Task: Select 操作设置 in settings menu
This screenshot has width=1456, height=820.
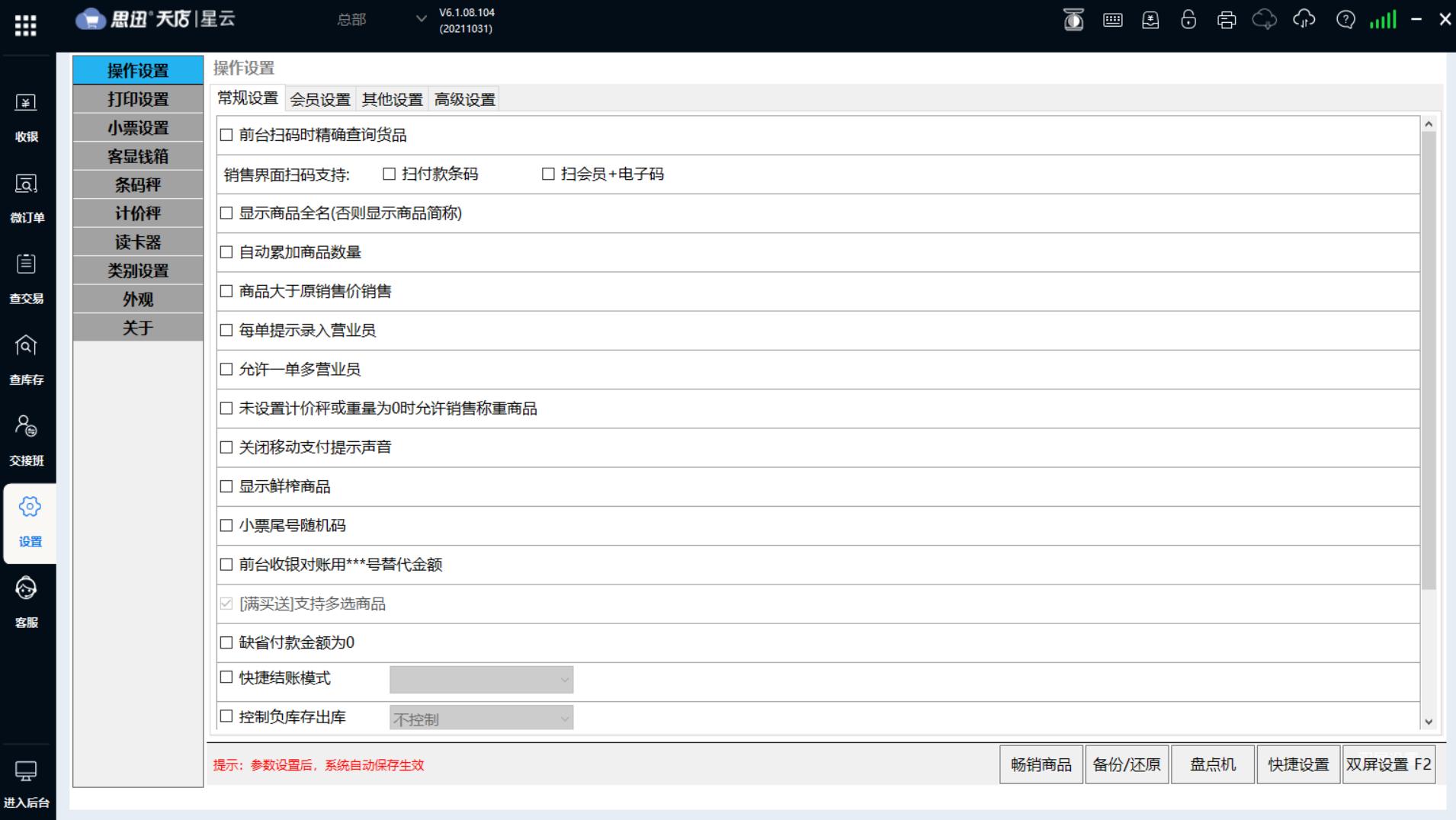Action: [x=138, y=70]
